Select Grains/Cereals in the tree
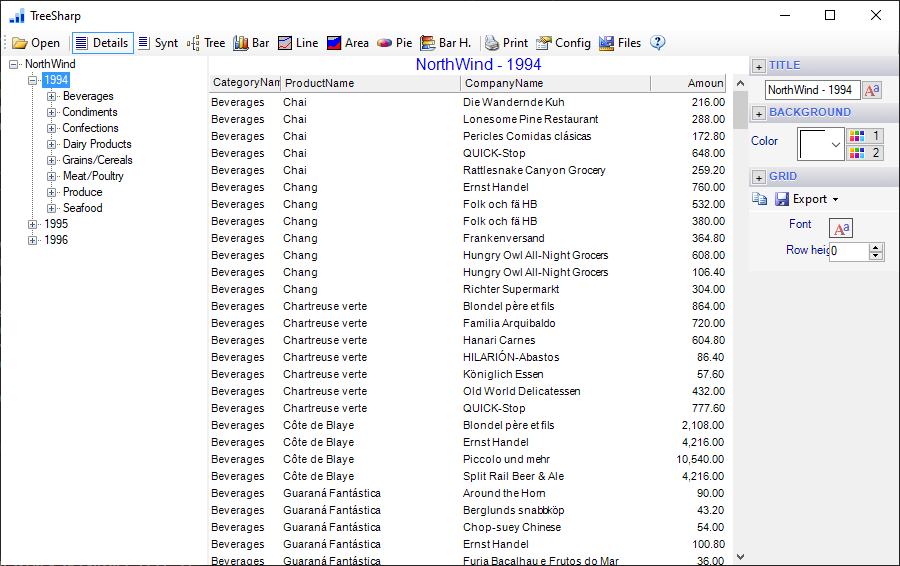 coord(98,160)
